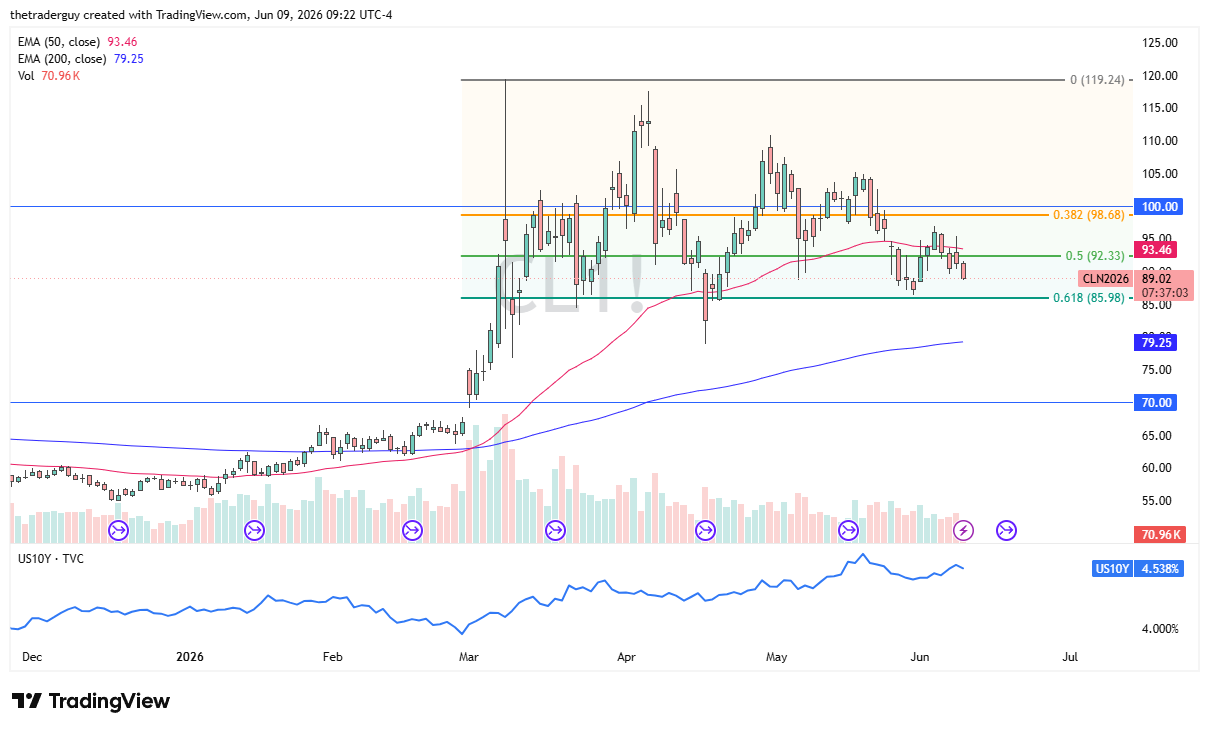Screen dimensions: 1209x731
Task: Click the 4.538% yield value tag
Action: 1160,568
